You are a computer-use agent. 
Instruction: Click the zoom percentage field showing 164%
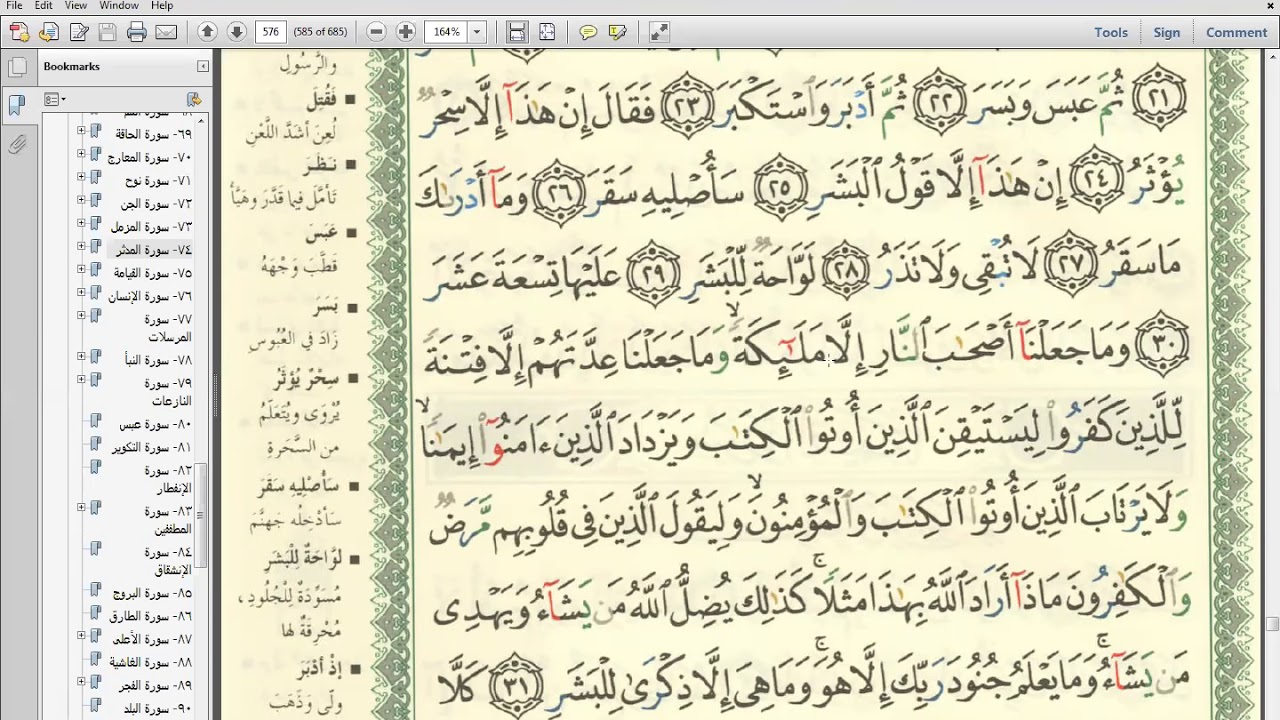coord(446,32)
